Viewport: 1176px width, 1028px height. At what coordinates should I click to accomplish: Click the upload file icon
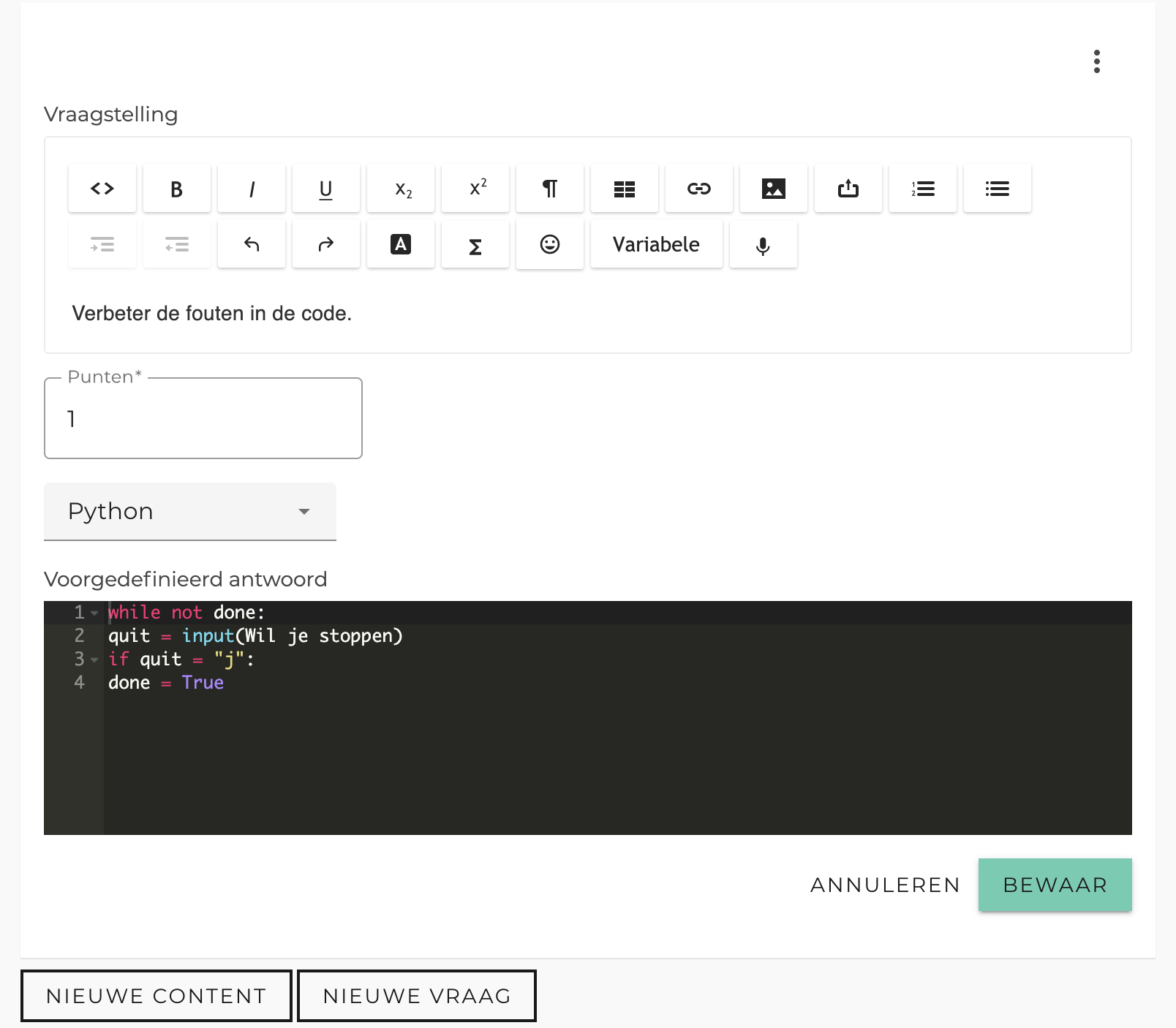848,189
